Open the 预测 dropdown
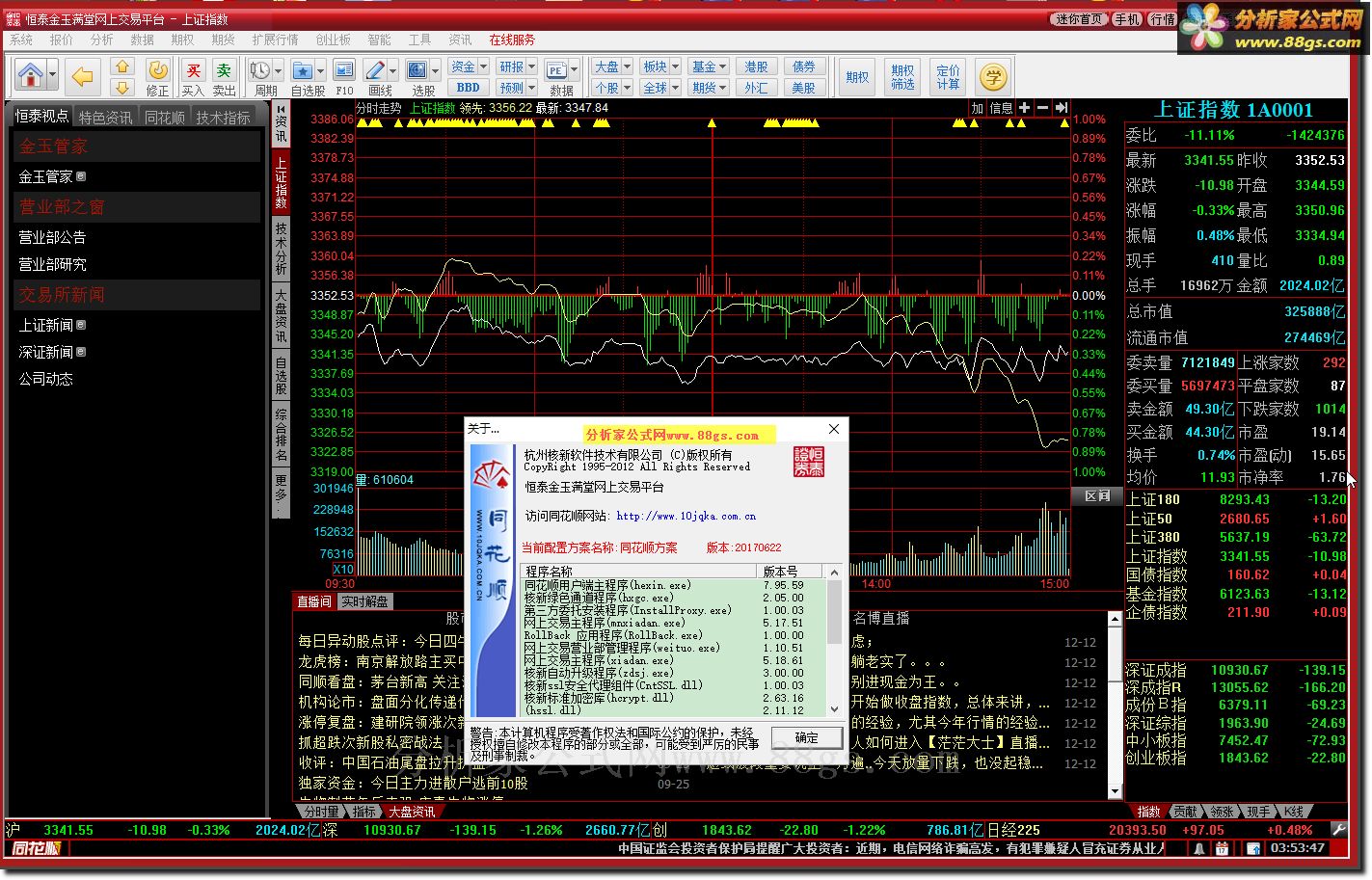 pyautogui.click(x=531, y=88)
